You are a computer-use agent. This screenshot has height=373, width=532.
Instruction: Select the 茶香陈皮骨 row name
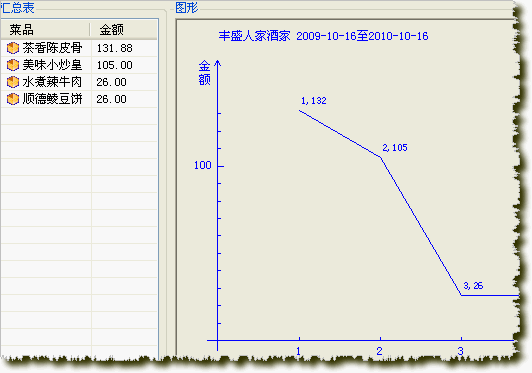(x=52, y=48)
